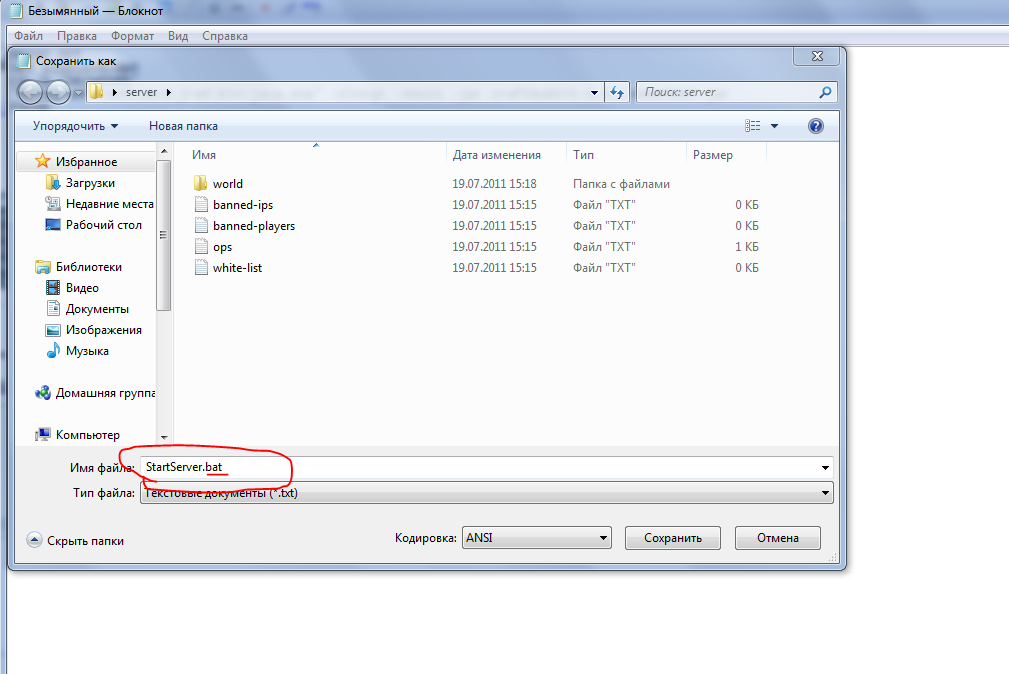1009x674 pixels.
Task: Open the Формат menu
Action: pyautogui.click(x=132, y=36)
